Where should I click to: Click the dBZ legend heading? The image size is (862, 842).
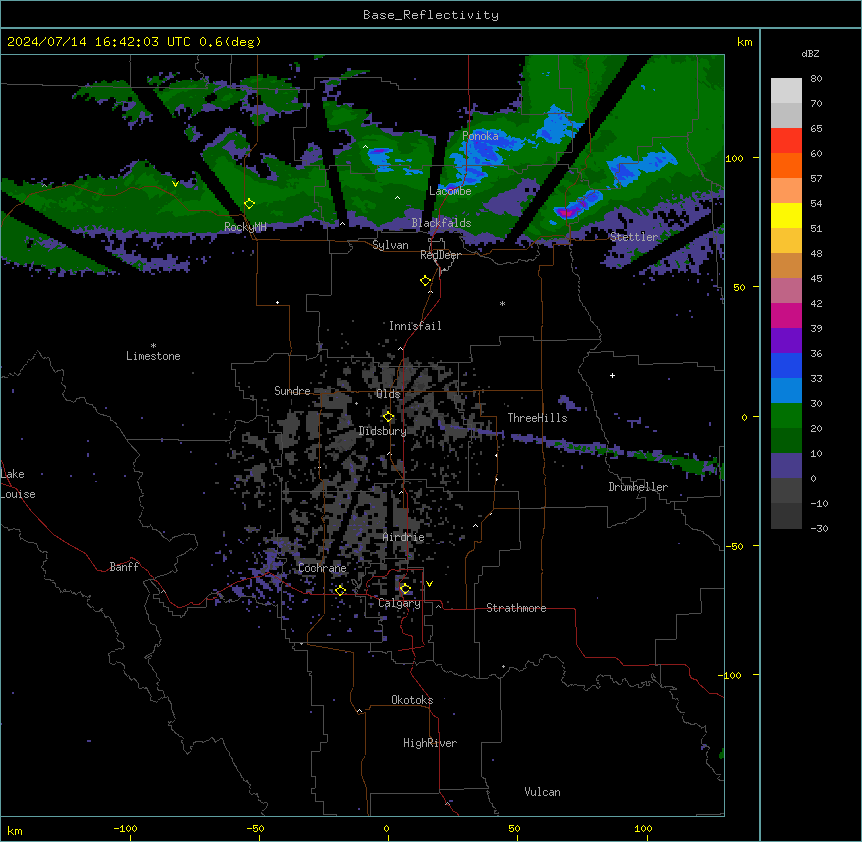[x=810, y=53]
